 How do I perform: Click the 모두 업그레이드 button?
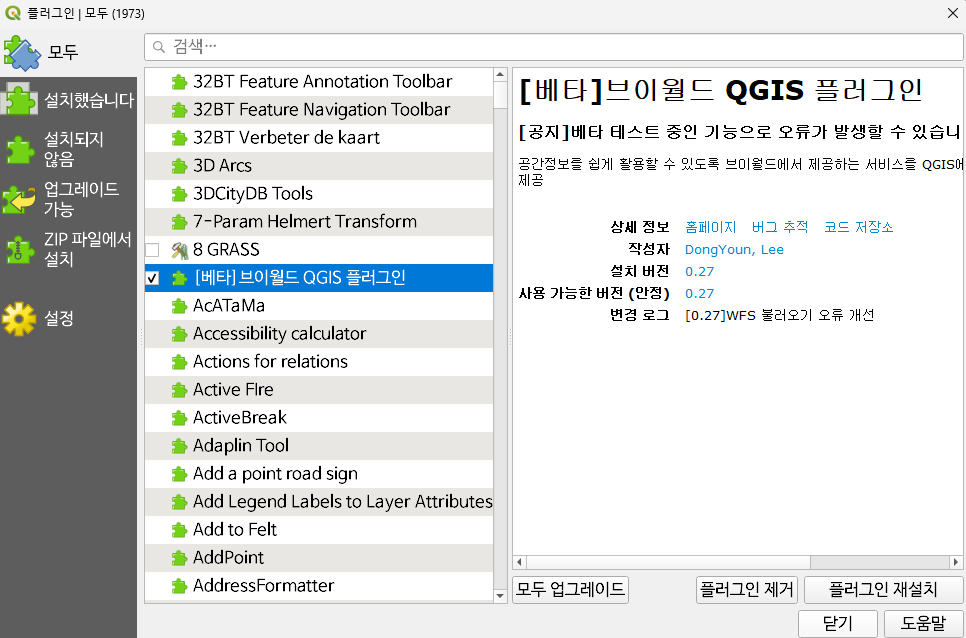coord(570,589)
